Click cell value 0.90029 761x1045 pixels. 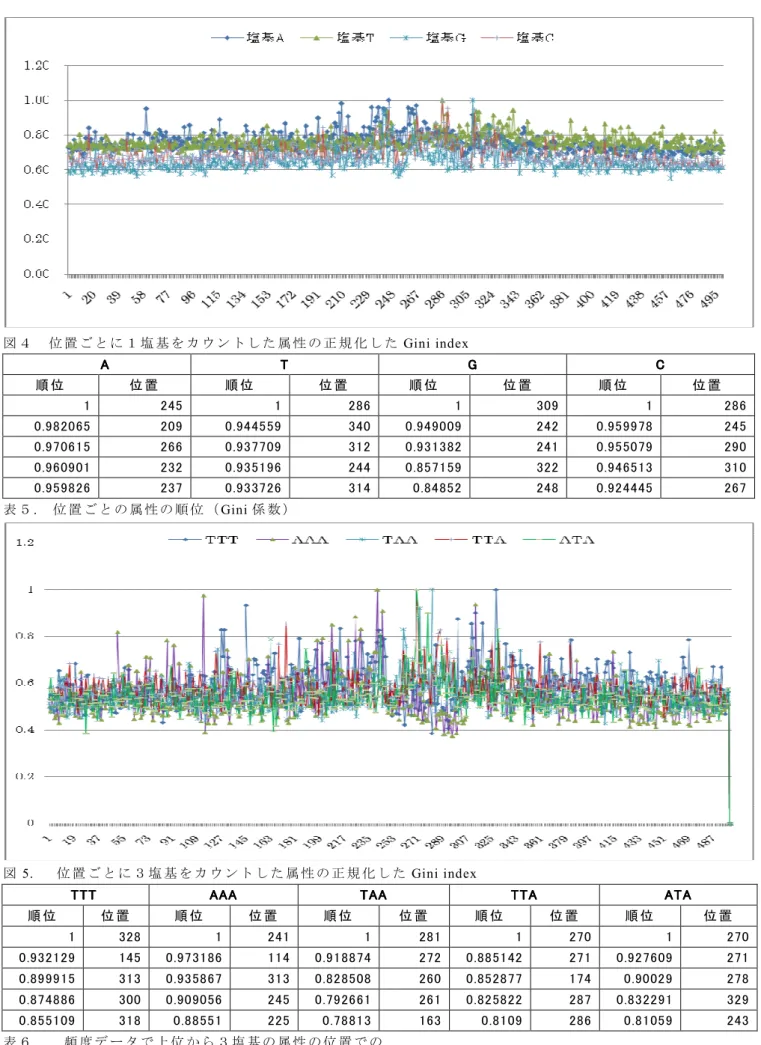648,979
